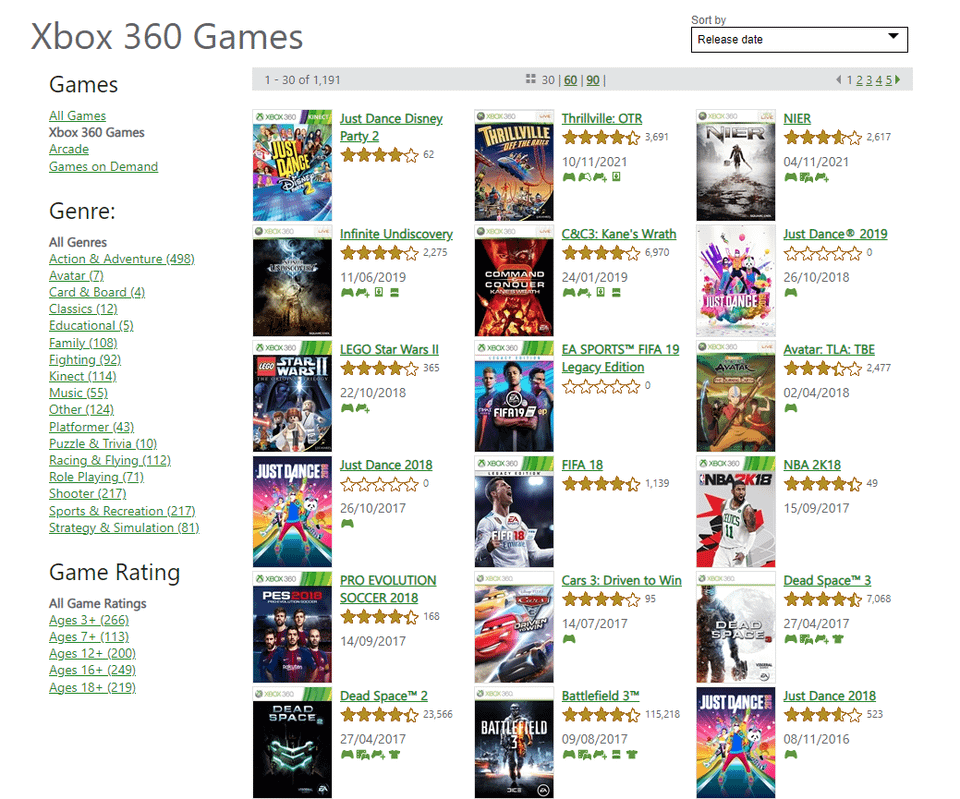Go to page 3 of results
This screenshot has width=960, height=799.
pyautogui.click(x=869, y=80)
